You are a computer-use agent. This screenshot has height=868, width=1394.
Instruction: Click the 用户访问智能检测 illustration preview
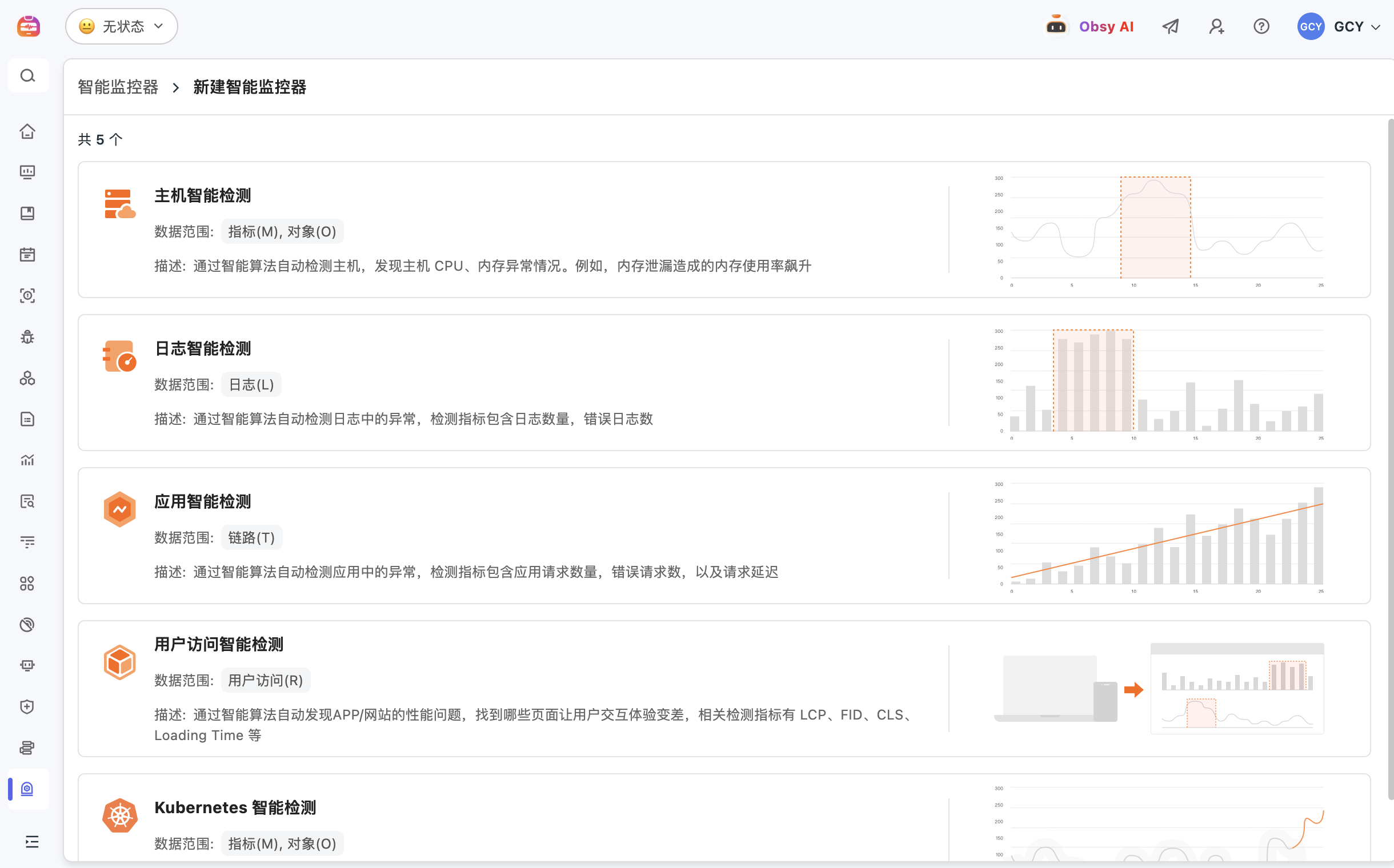point(1159,688)
